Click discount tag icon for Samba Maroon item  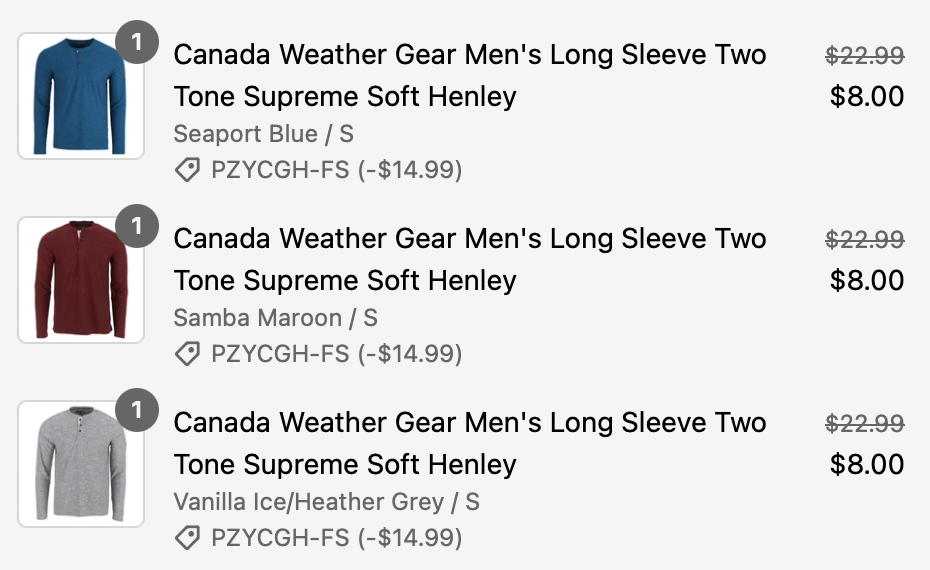coord(187,354)
